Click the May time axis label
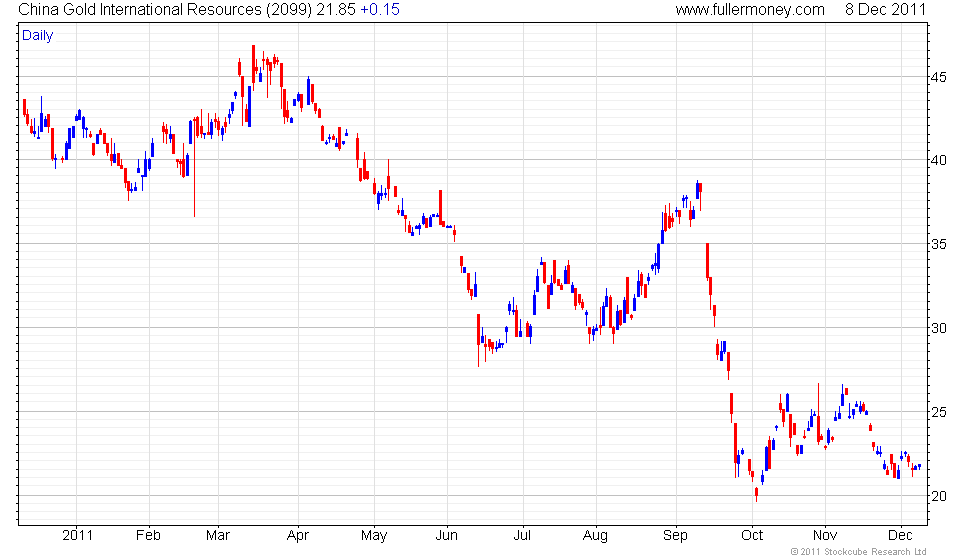Screen dimensions: 980x560 [x=374, y=536]
